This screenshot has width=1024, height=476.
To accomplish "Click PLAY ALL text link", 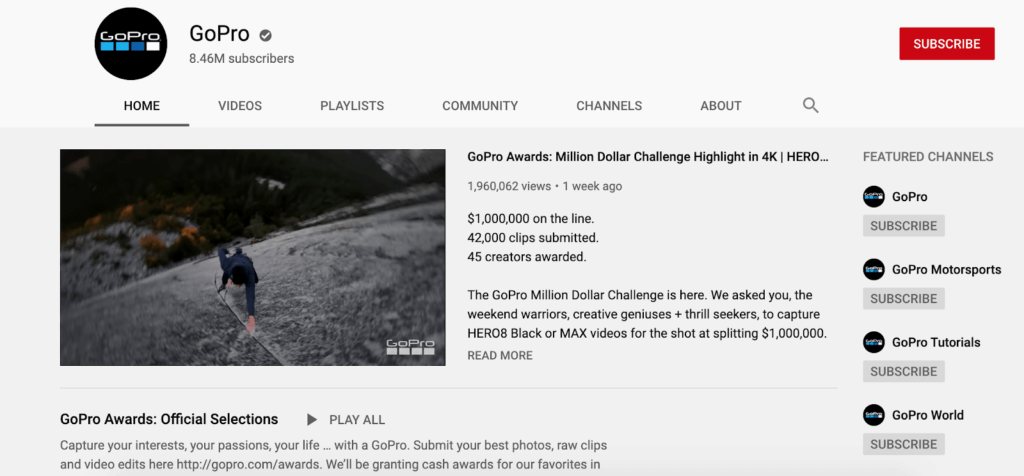I will tap(357, 420).
